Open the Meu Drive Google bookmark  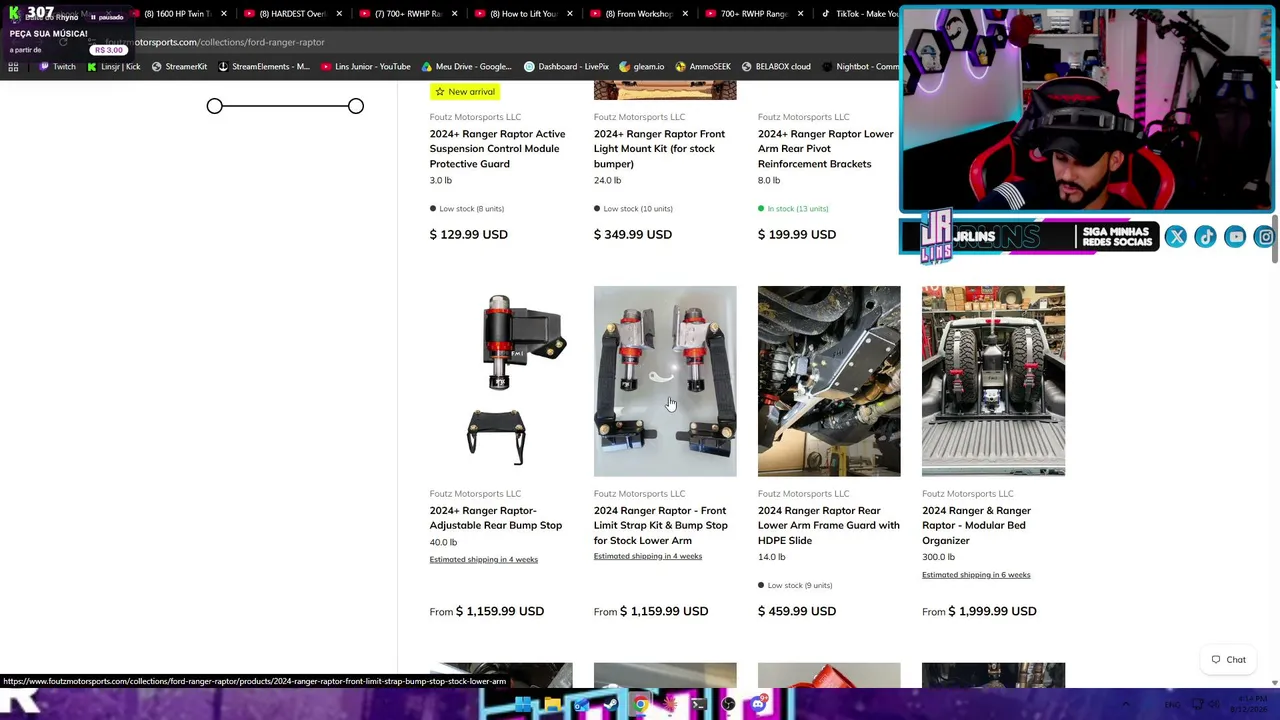pyautogui.click(x=467, y=67)
